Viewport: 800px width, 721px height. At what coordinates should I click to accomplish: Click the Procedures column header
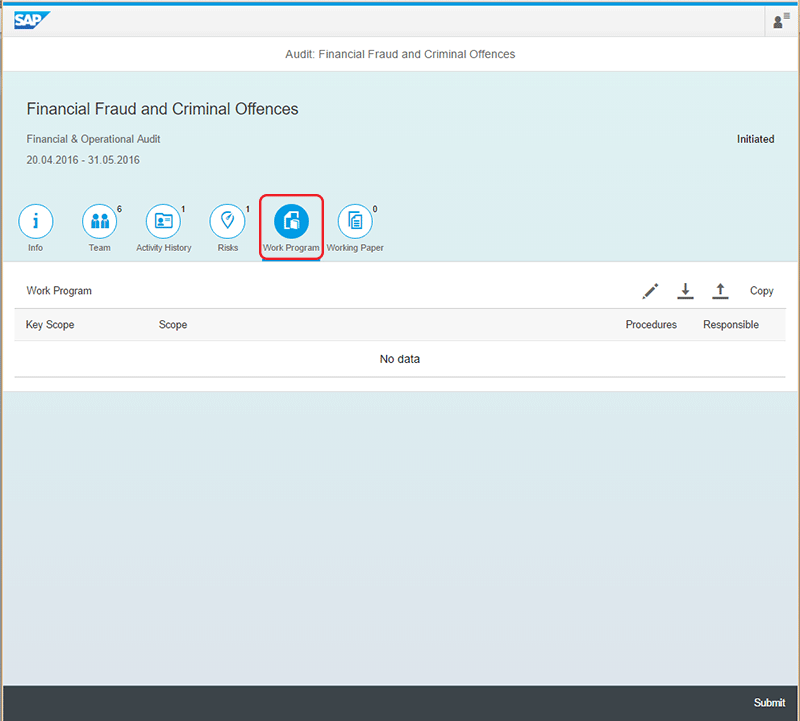click(x=651, y=325)
